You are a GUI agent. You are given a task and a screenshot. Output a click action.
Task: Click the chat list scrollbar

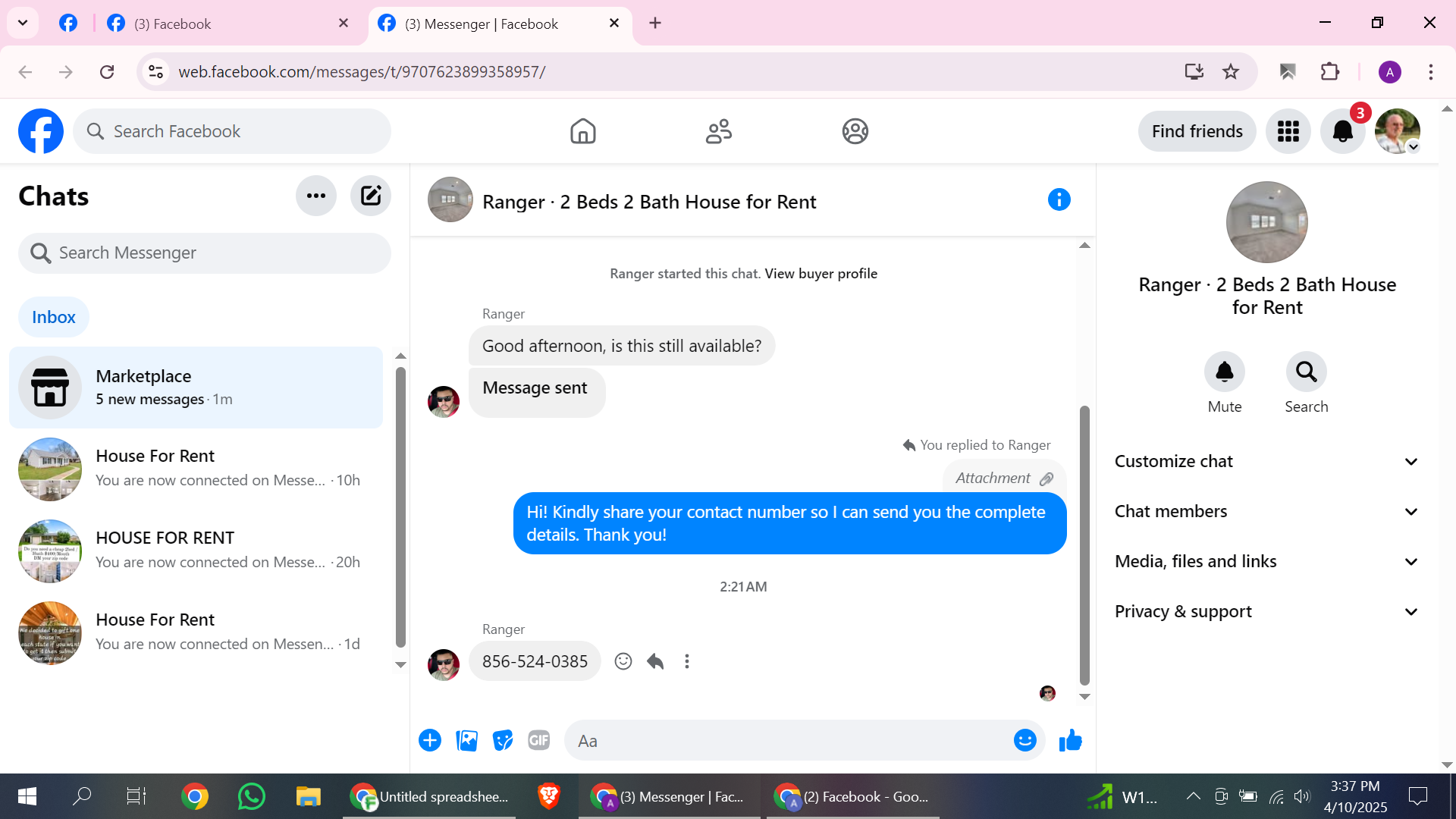(x=400, y=507)
